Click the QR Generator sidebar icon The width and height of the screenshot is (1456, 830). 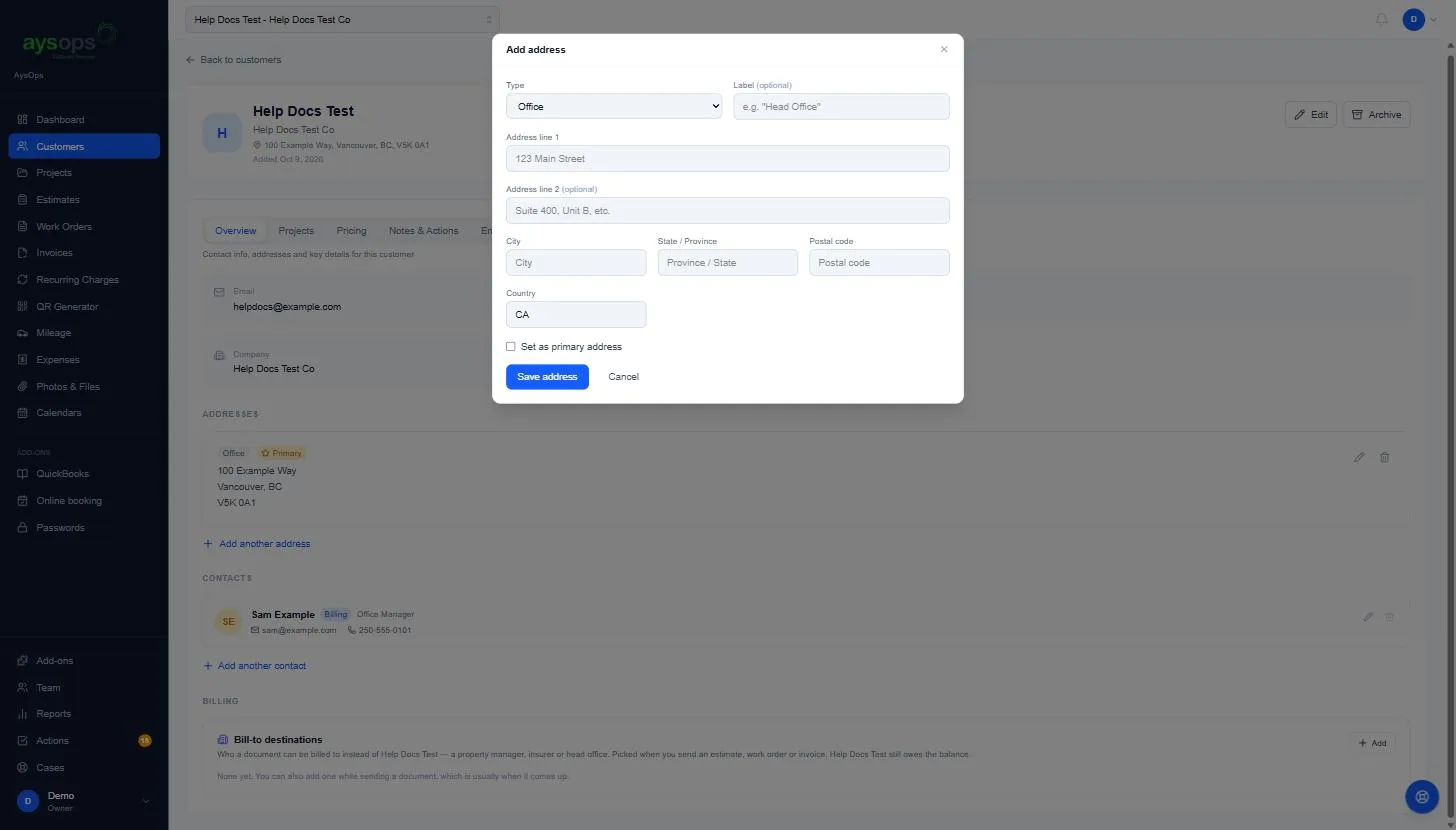[x=23, y=307]
